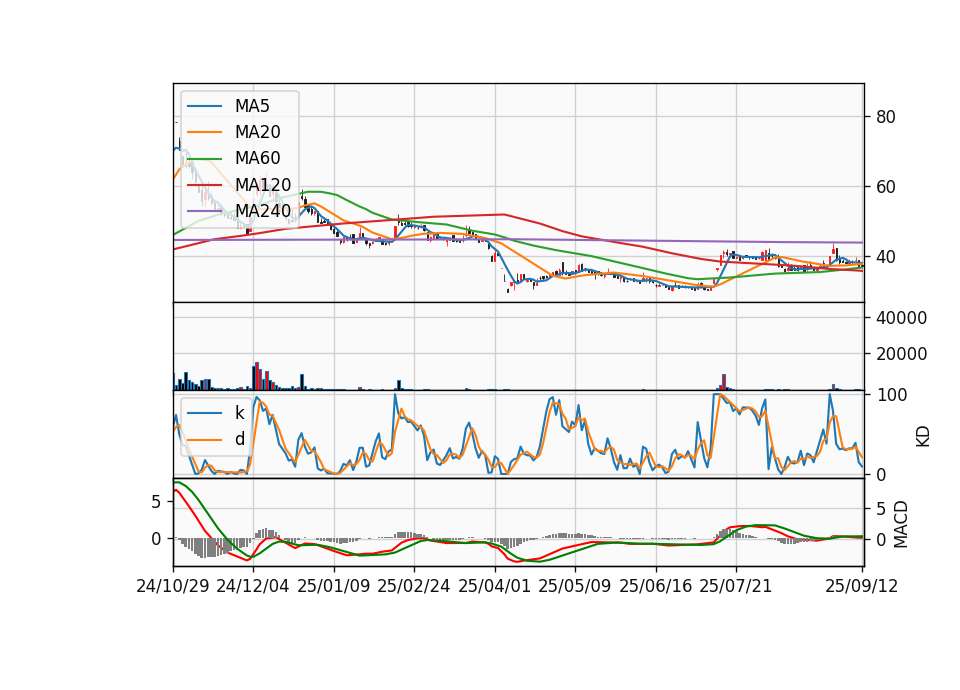Viewport: 960px width, 690px height.
Task: Click the green MA60 legend line sample
Action: 204,159
